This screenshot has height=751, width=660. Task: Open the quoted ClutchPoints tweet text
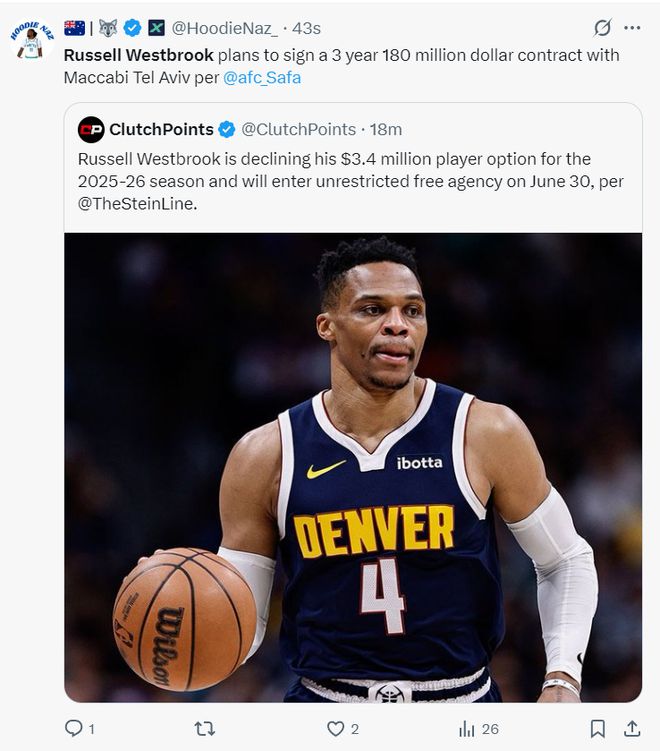point(335,180)
